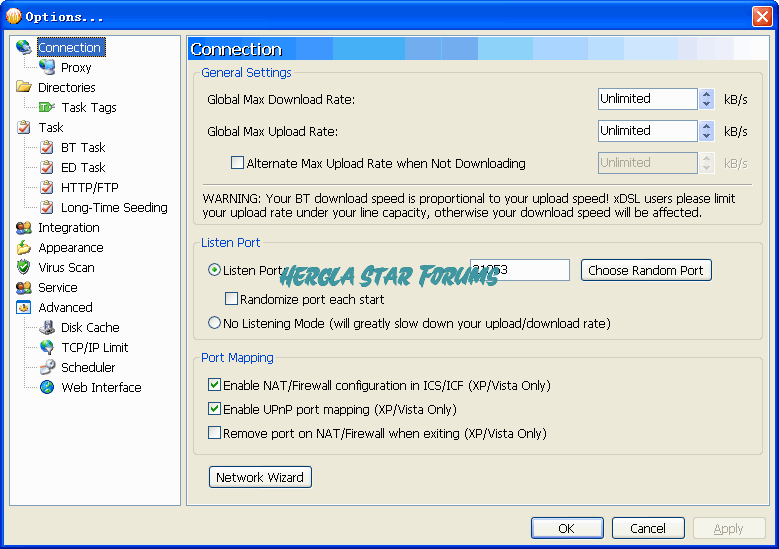Increase Global Max Download Rate with up arrow

pos(707,94)
